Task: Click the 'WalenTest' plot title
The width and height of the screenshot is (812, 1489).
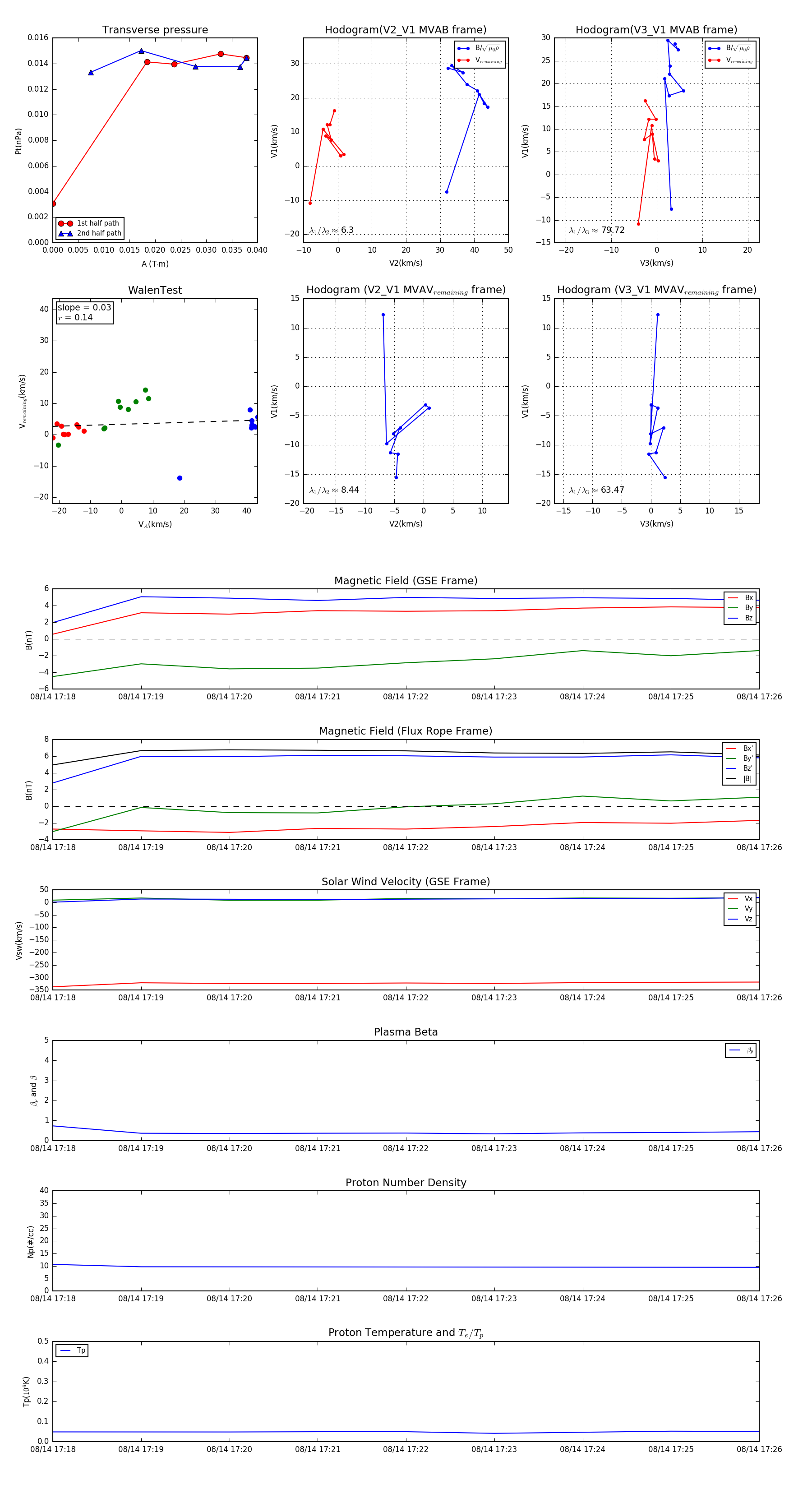Action: click(155, 290)
